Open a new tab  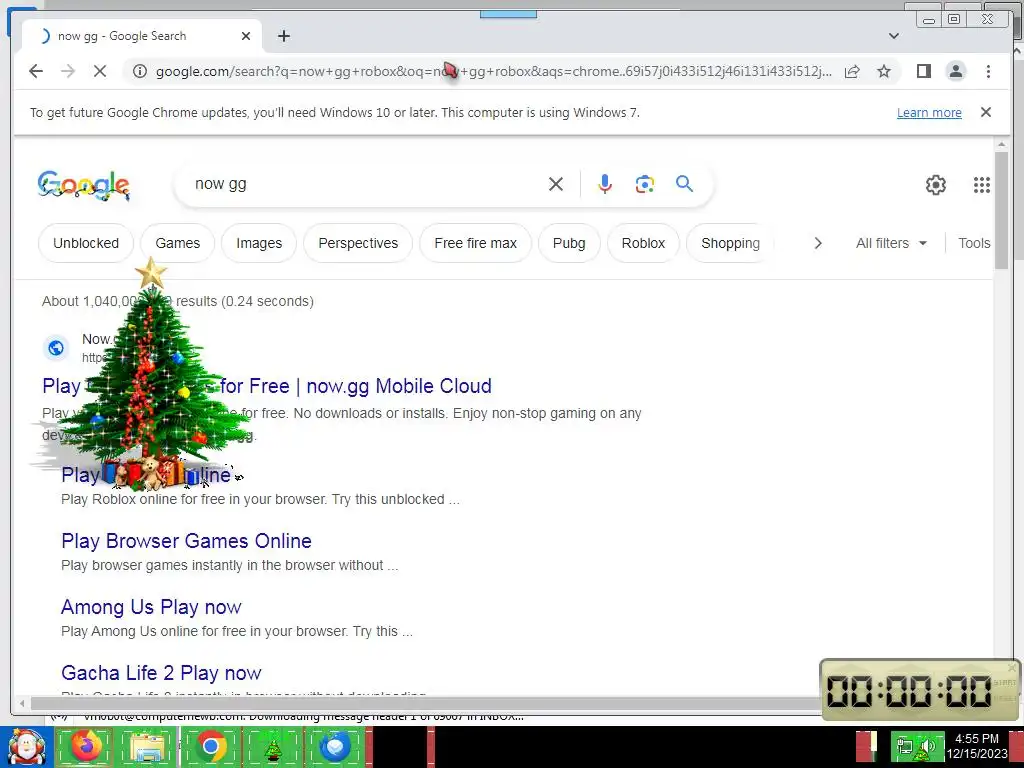click(x=283, y=36)
